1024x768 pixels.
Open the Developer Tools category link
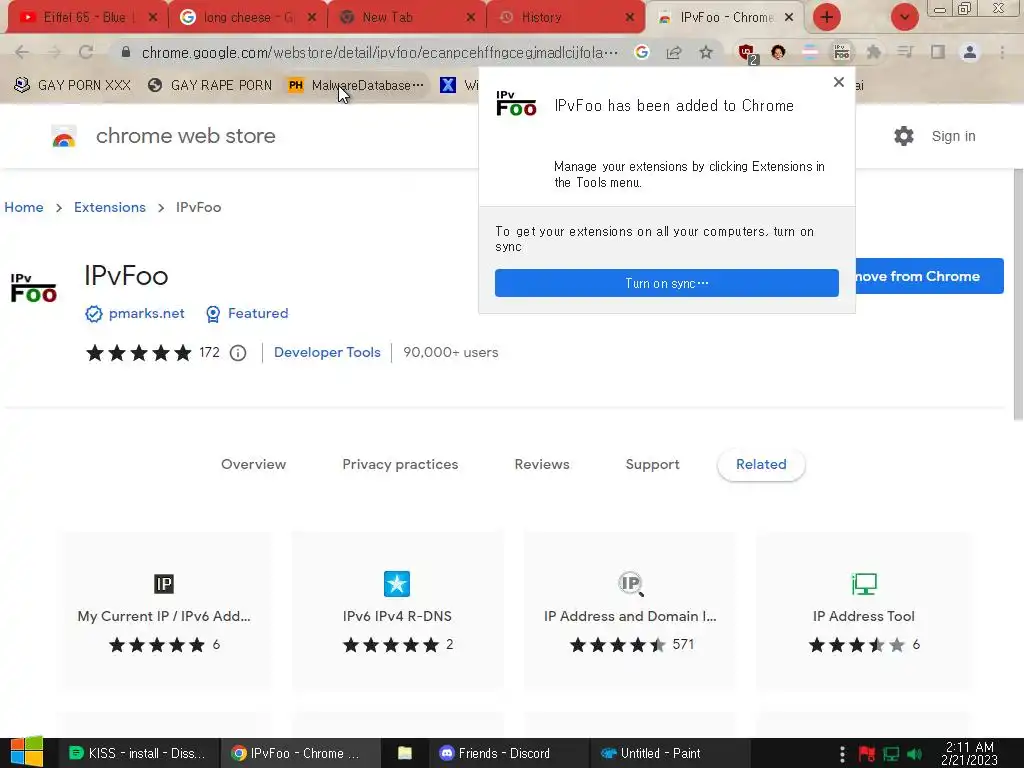click(x=327, y=353)
